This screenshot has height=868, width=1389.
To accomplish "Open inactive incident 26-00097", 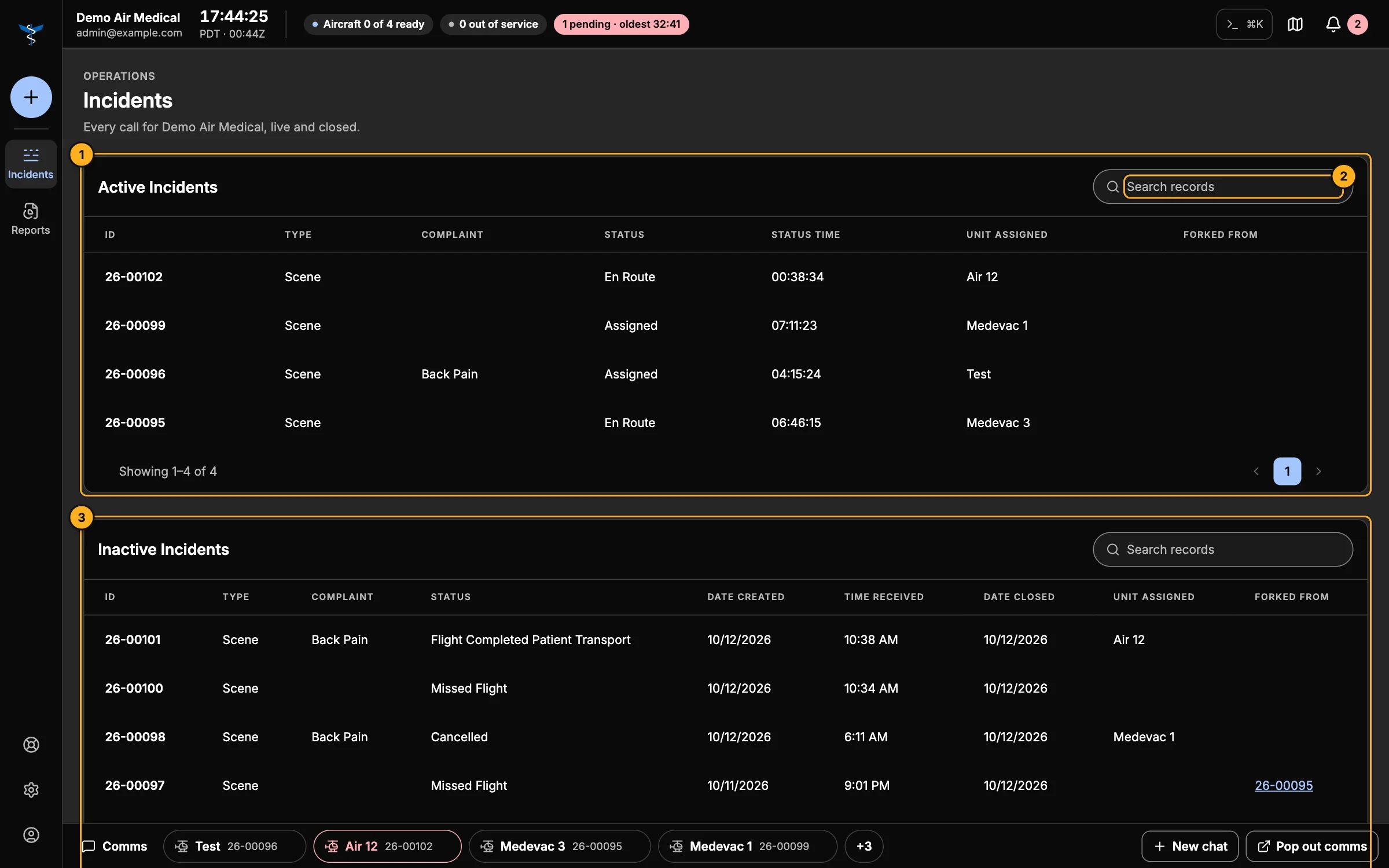I will click(x=725, y=786).
